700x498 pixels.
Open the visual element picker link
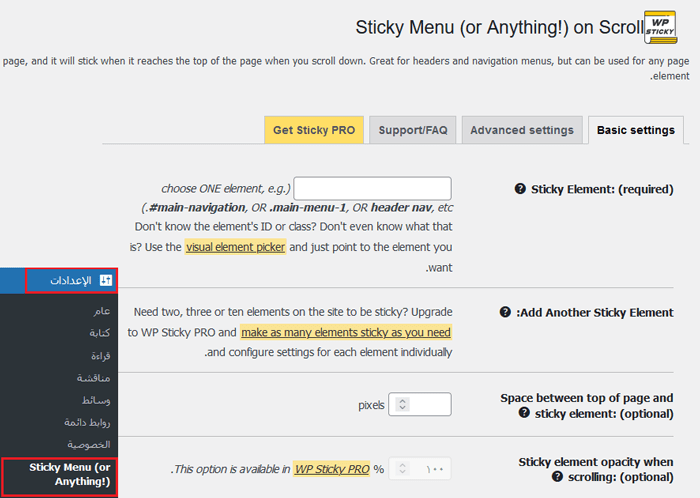click(x=235, y=247)
